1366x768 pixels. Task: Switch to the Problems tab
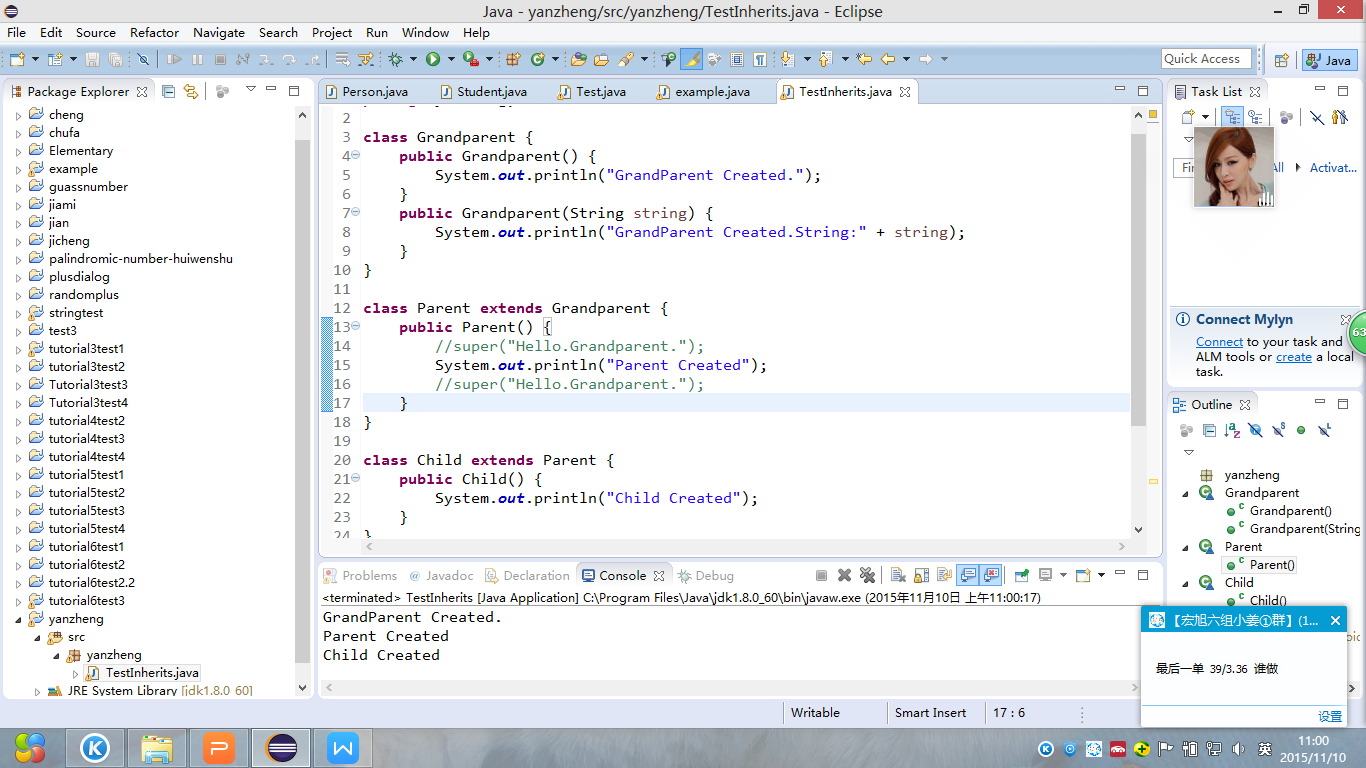369,575
